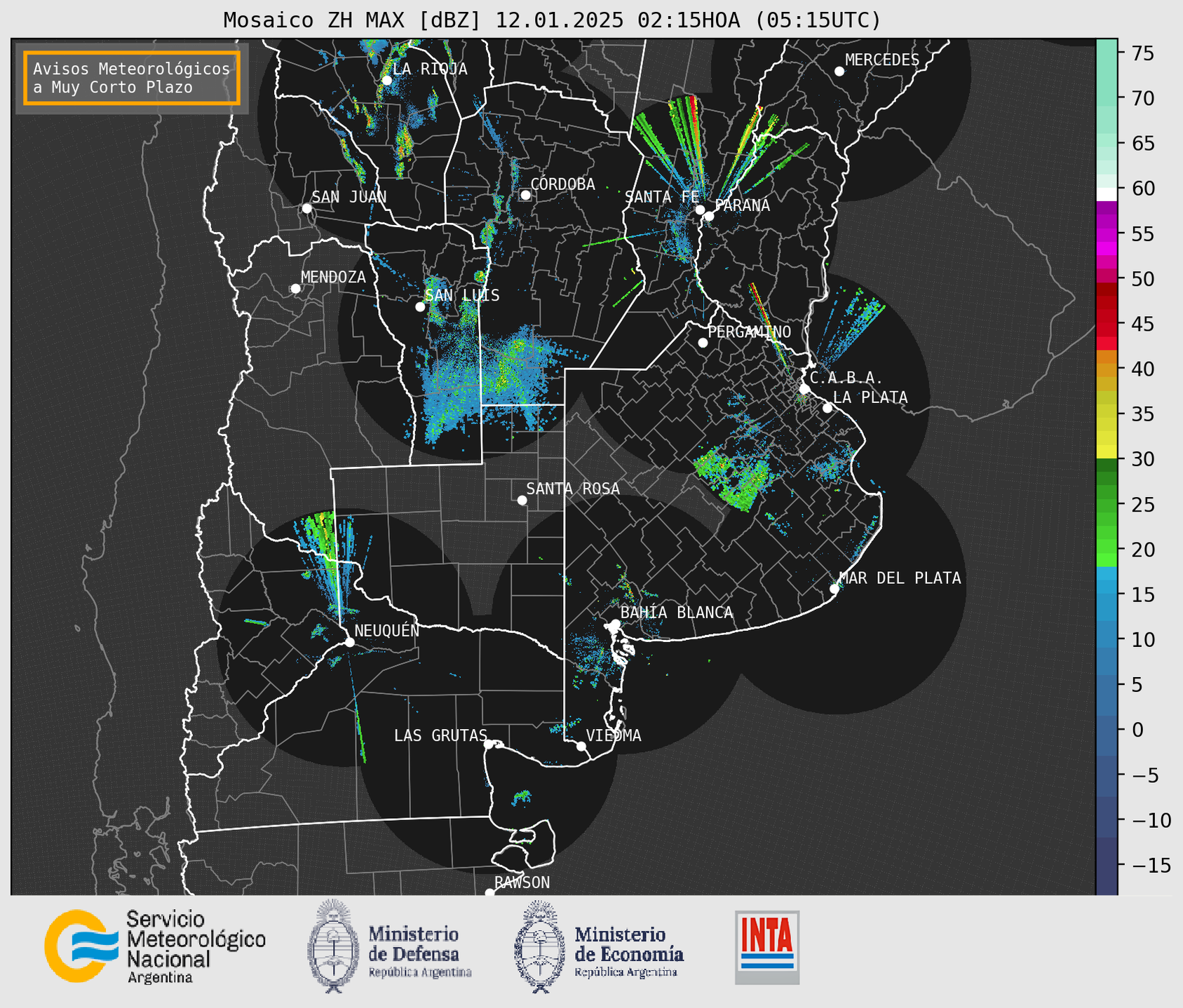This screenshot has width=1183, height=1008.
Task: Click the 30 dBZ yellow band on the scale
Action: click(1107, 453)
